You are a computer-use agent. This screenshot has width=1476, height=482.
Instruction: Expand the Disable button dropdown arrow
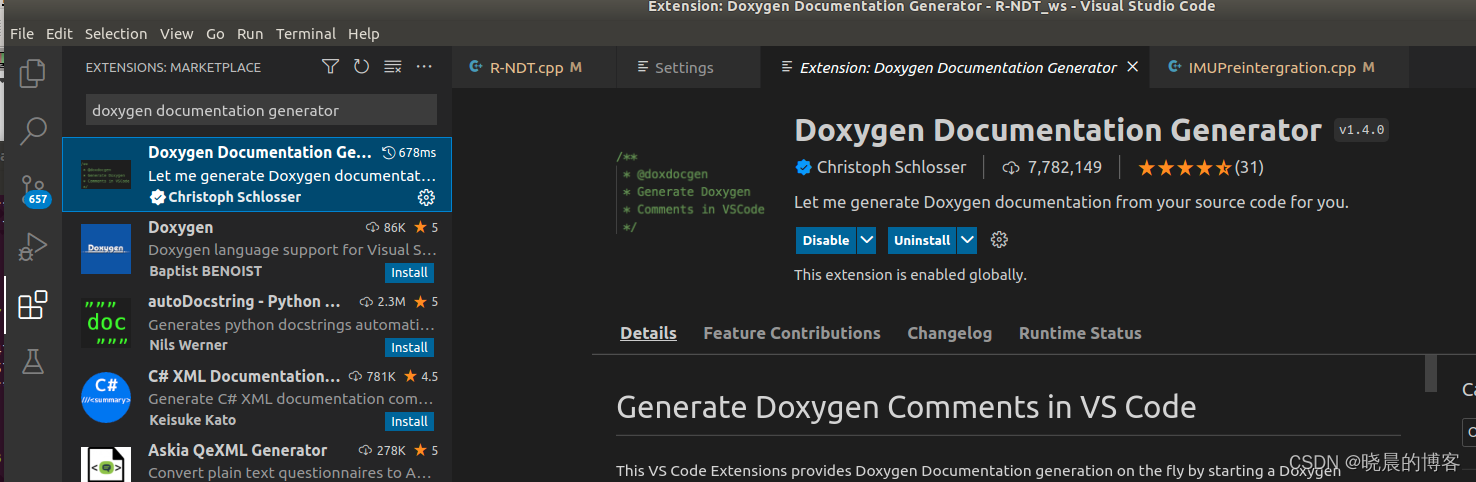pyautogui.click(x=867, y=240)
